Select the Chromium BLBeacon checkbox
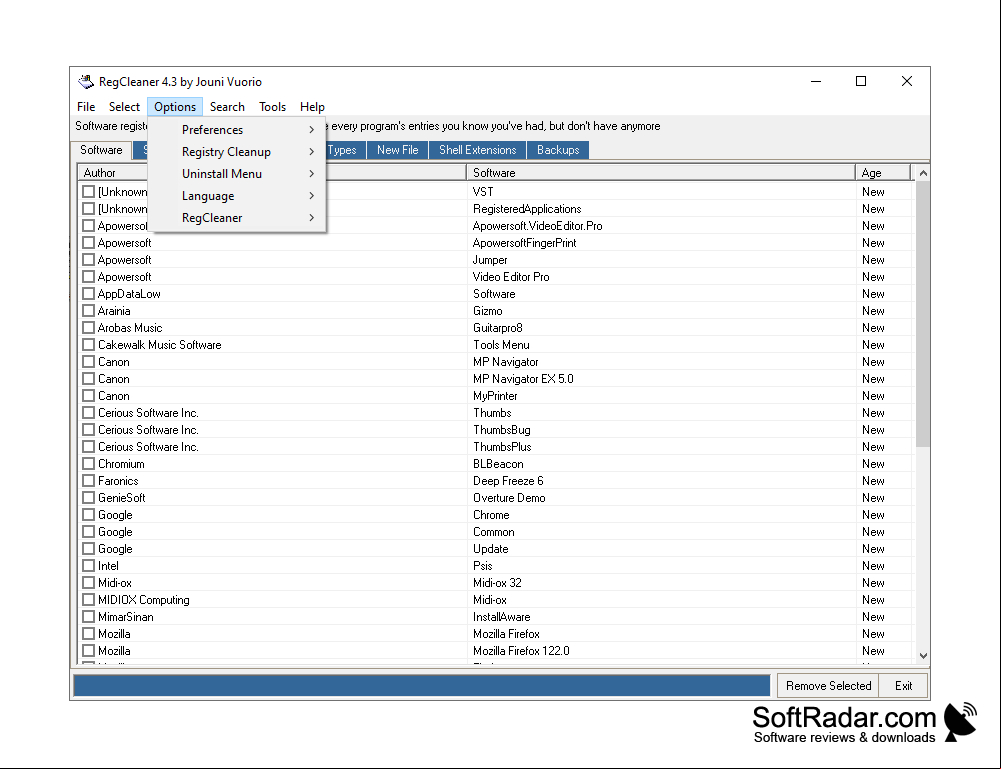Screen dimensions: 1001x769 point(89,464)
